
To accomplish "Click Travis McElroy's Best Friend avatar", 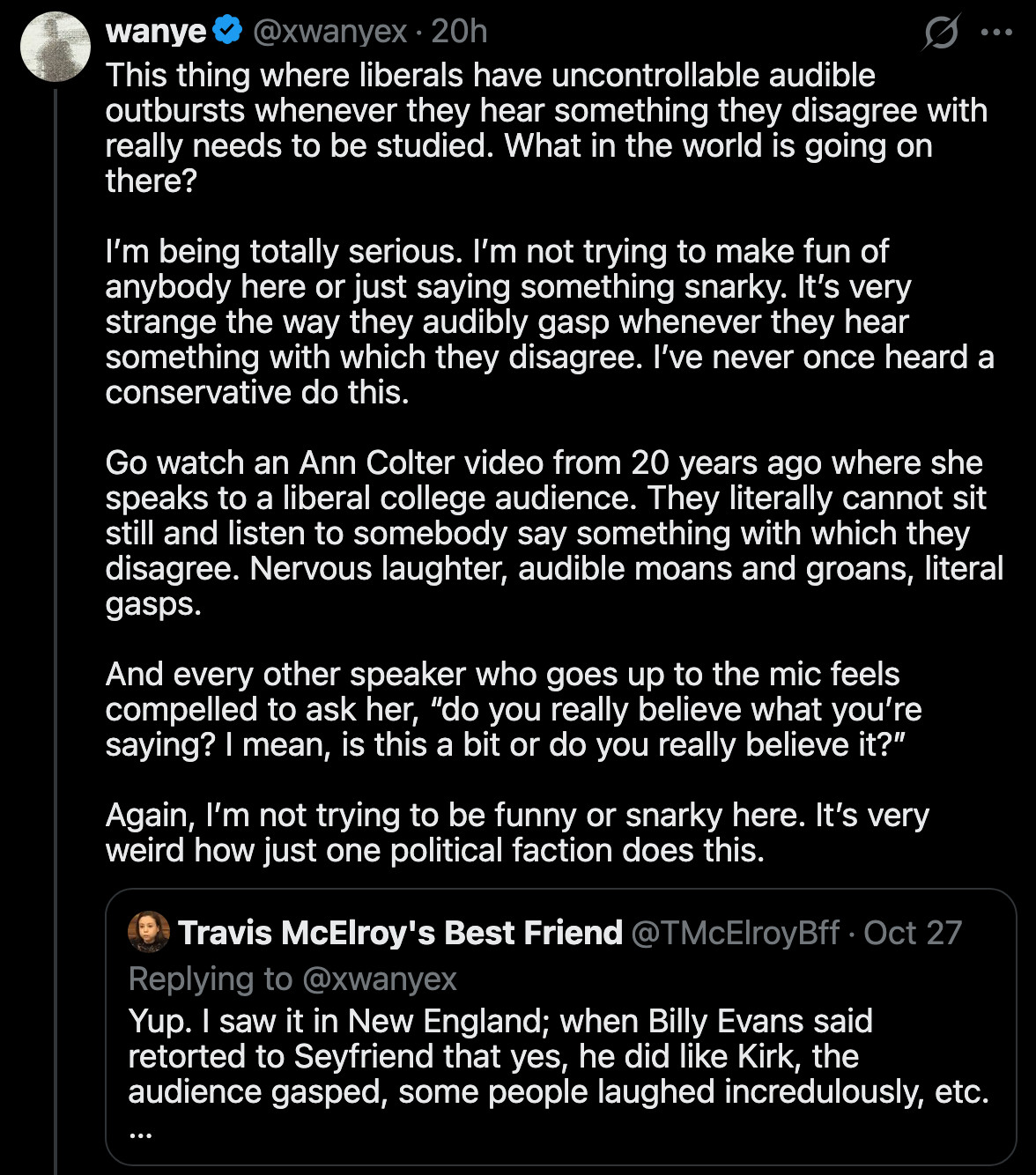I will coord(149,932).
